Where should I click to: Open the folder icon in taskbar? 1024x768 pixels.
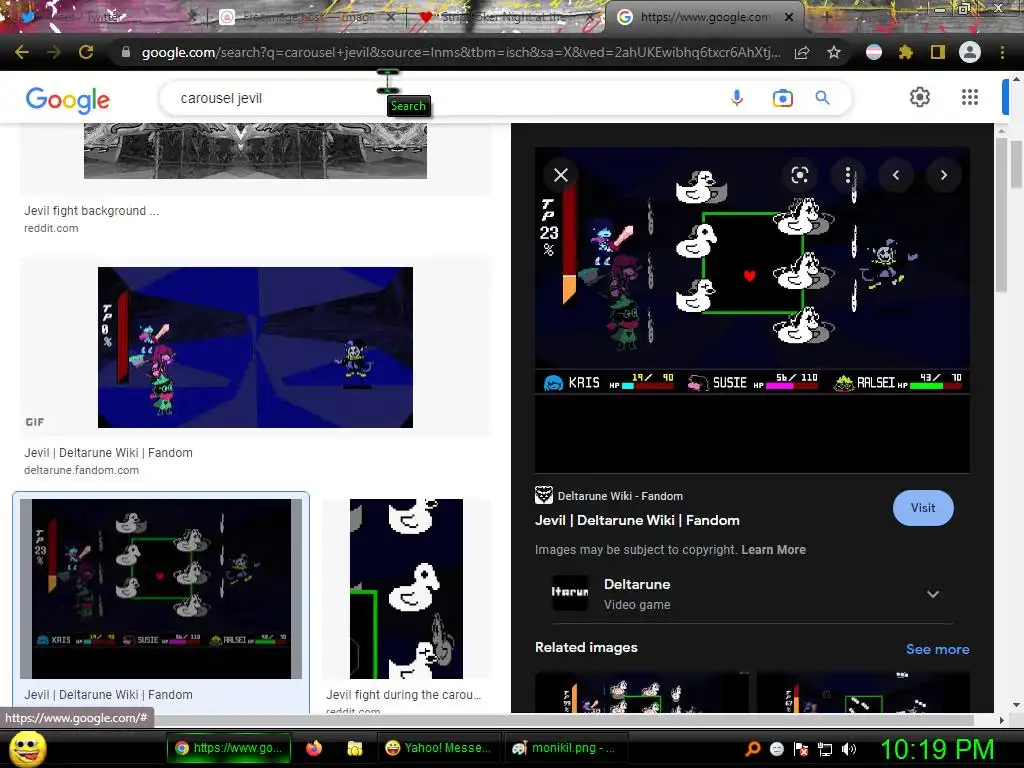355,748
